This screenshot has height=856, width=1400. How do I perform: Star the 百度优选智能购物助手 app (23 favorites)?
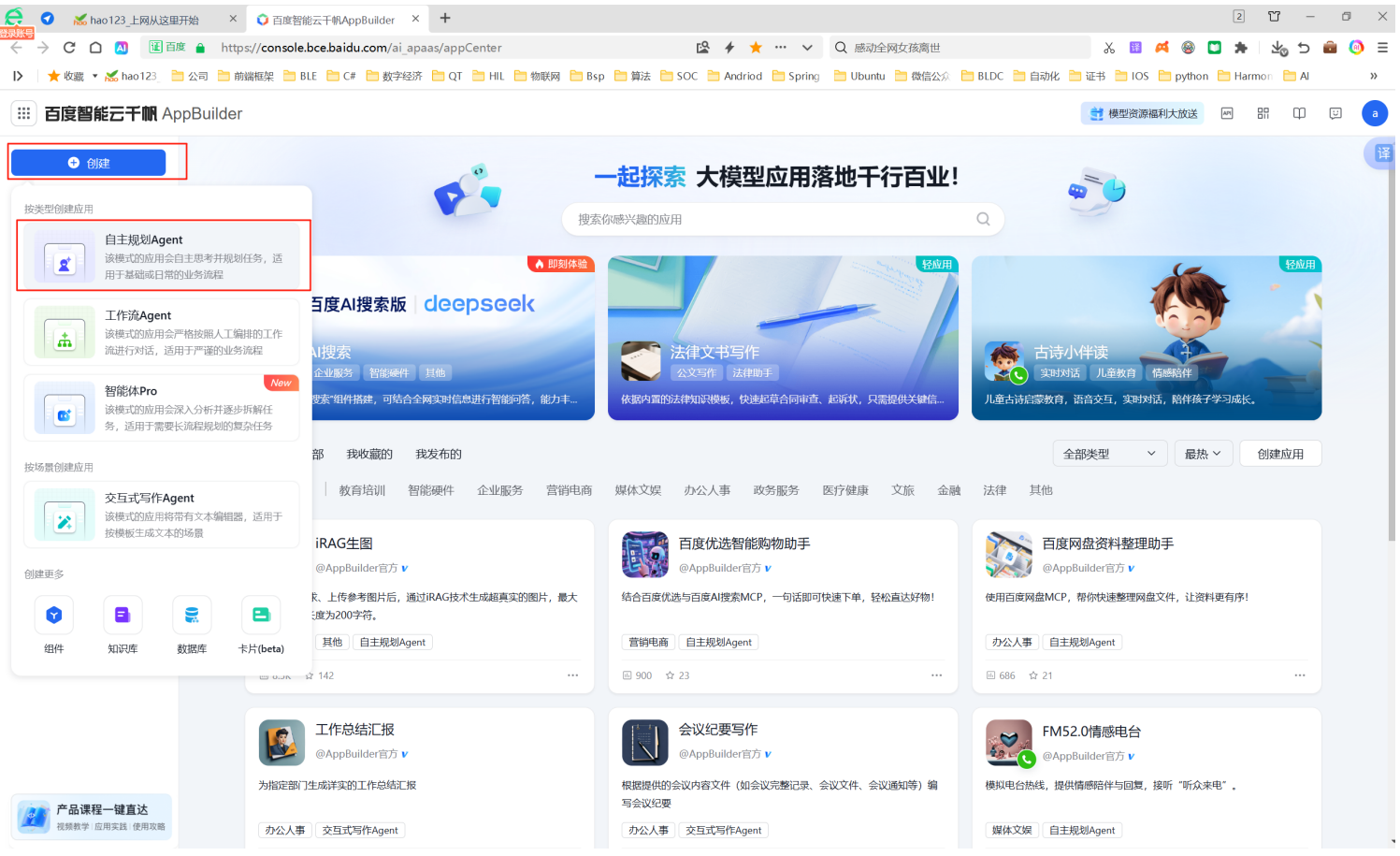pyautogui.click(x=670, y=675)
